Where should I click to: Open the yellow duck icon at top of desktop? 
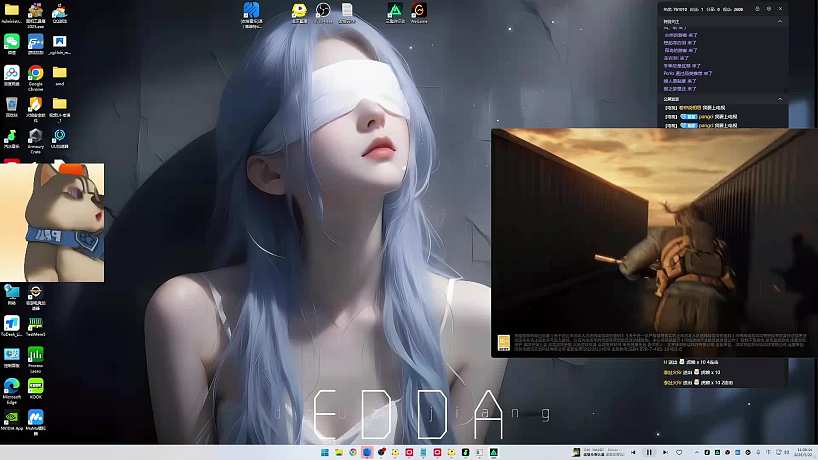tap(299, 13)
